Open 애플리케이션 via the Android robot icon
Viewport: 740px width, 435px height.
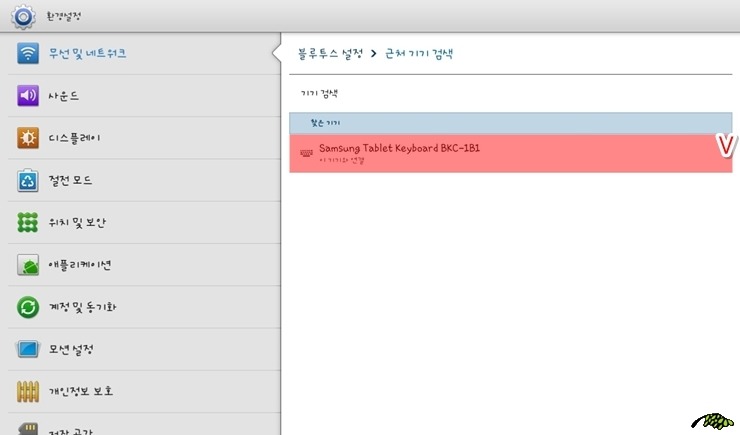[28, 265]
